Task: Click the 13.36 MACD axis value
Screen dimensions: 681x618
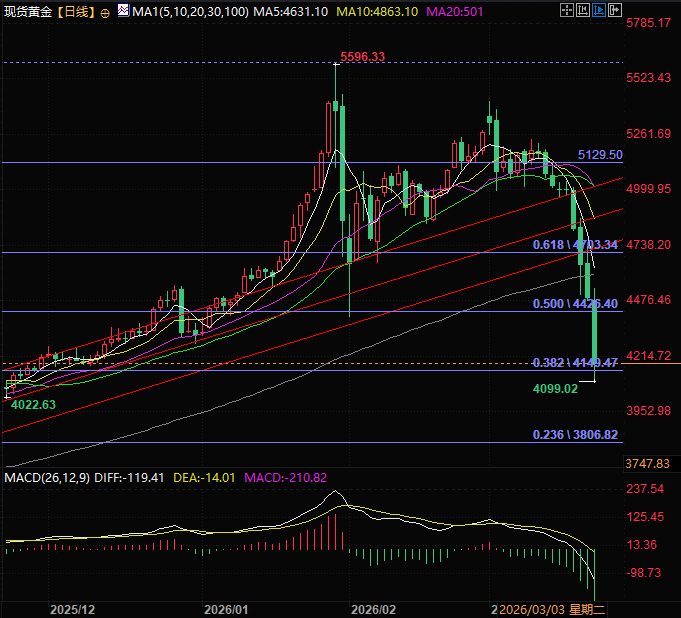Action: (642, 545)
